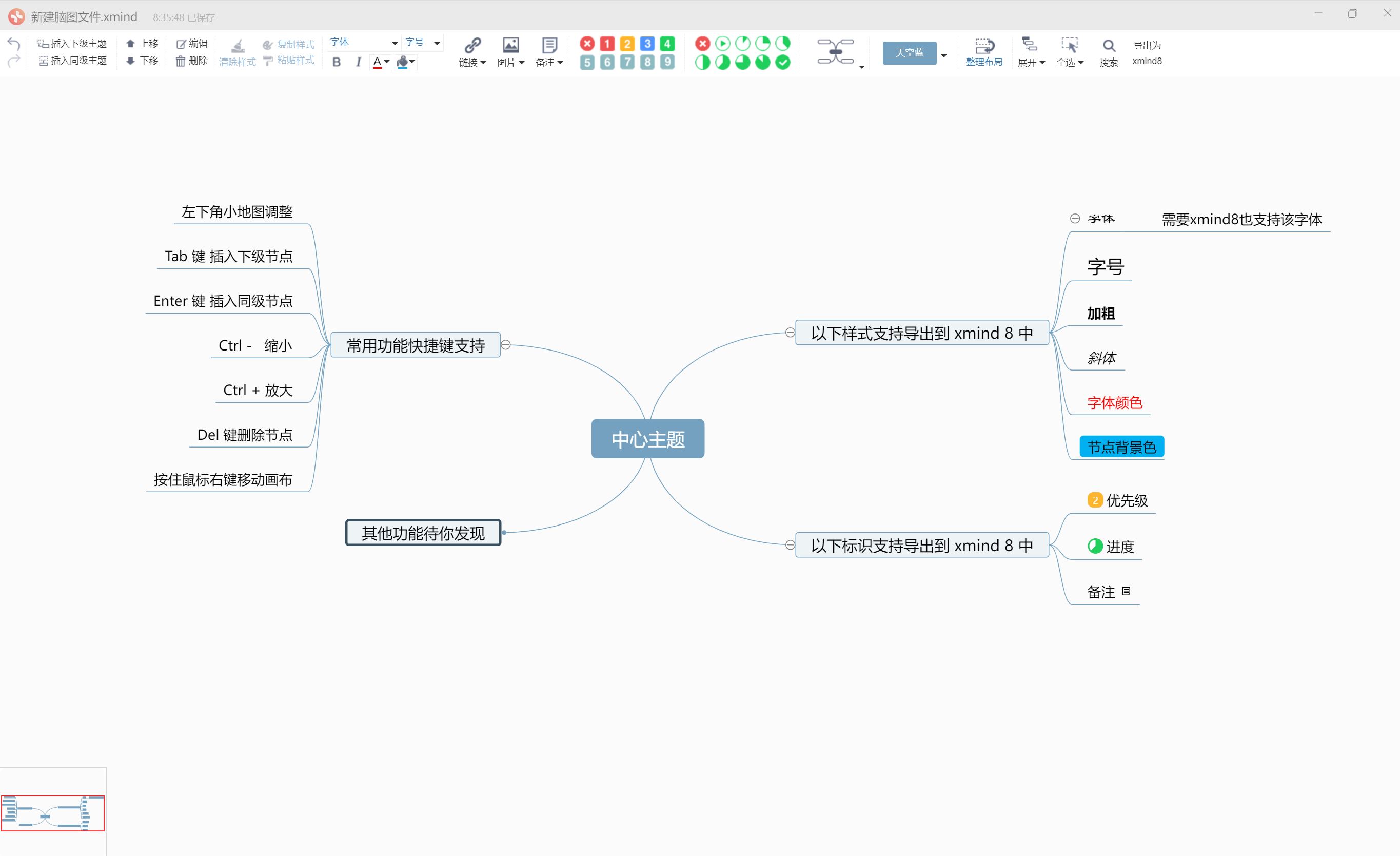This screenshot has width=1400, height=856.
Task: Click 导出为 xmind8 export button
Action: pyautogui.click(x=1147, y=52)
